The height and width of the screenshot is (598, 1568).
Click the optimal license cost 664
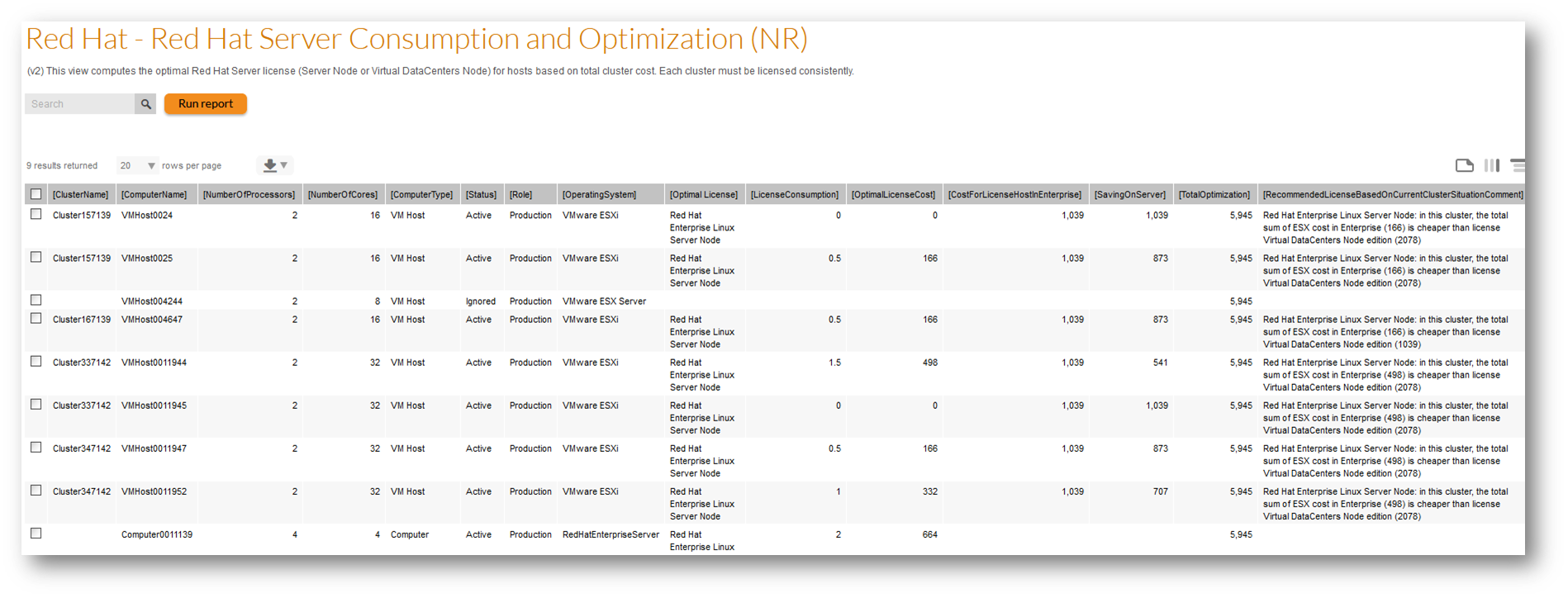point(930,534)
